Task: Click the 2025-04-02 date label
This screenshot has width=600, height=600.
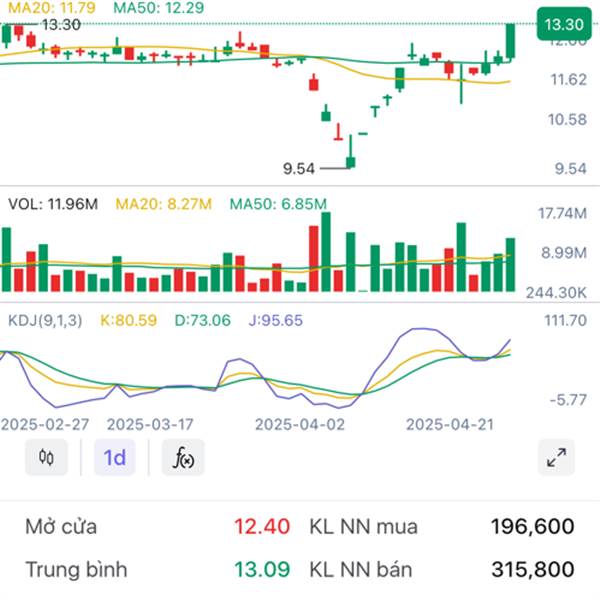Action: click(300, 424)
